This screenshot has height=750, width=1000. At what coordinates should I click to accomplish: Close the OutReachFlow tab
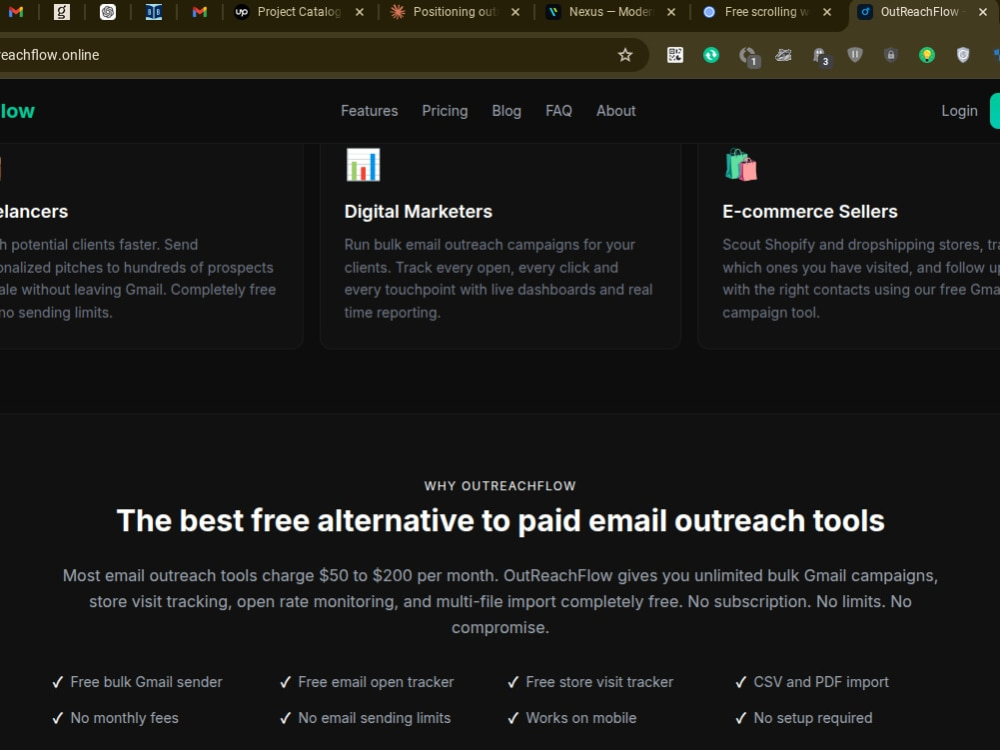point(983,11)
